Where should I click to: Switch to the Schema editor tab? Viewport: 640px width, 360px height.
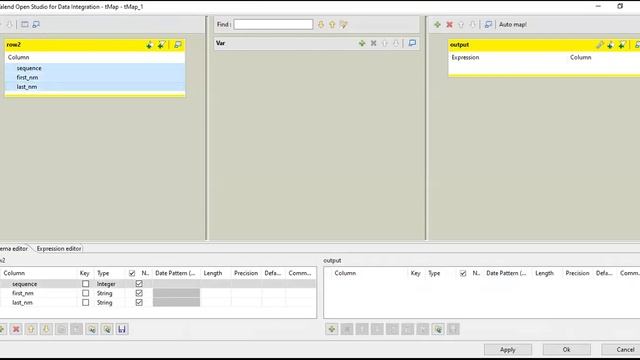pos(14,249)
